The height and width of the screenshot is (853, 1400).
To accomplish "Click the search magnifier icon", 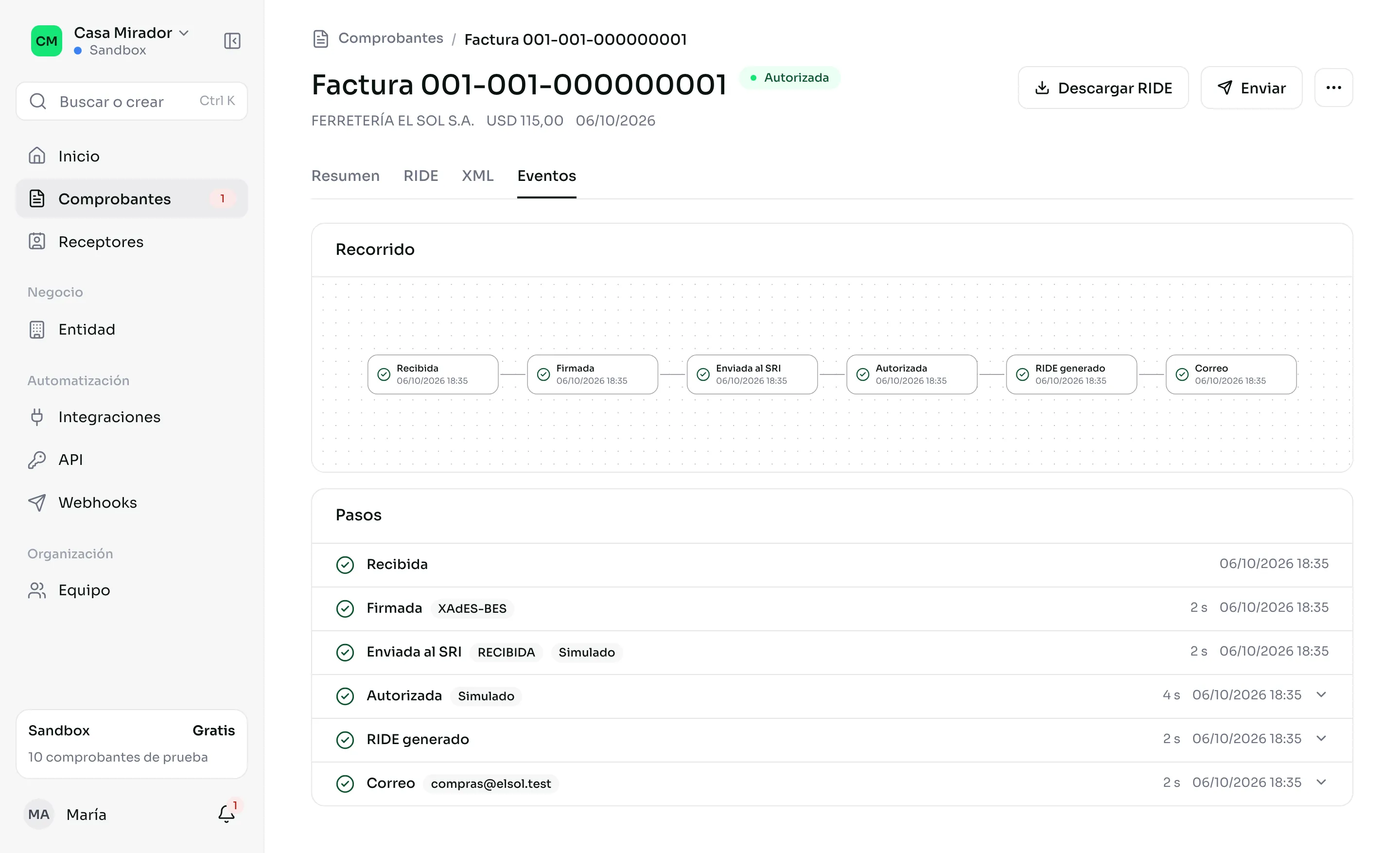I will (38, 101).
